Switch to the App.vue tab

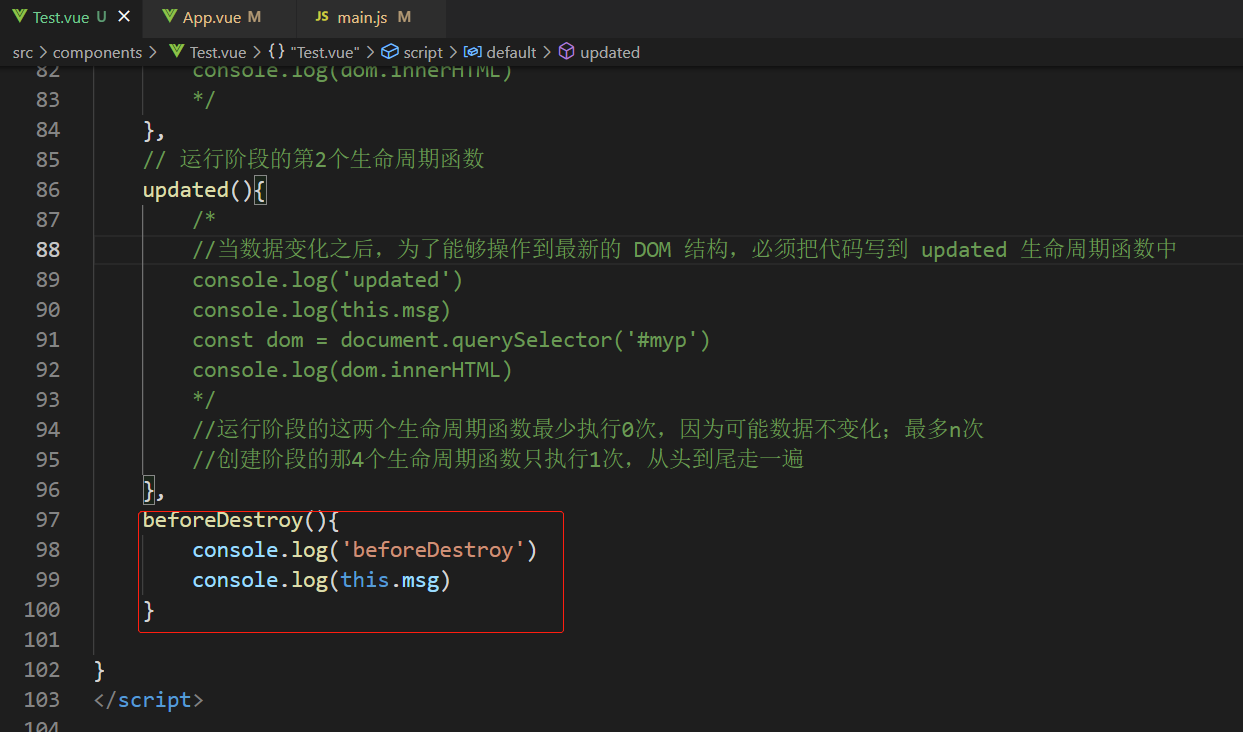coord(211,17)
